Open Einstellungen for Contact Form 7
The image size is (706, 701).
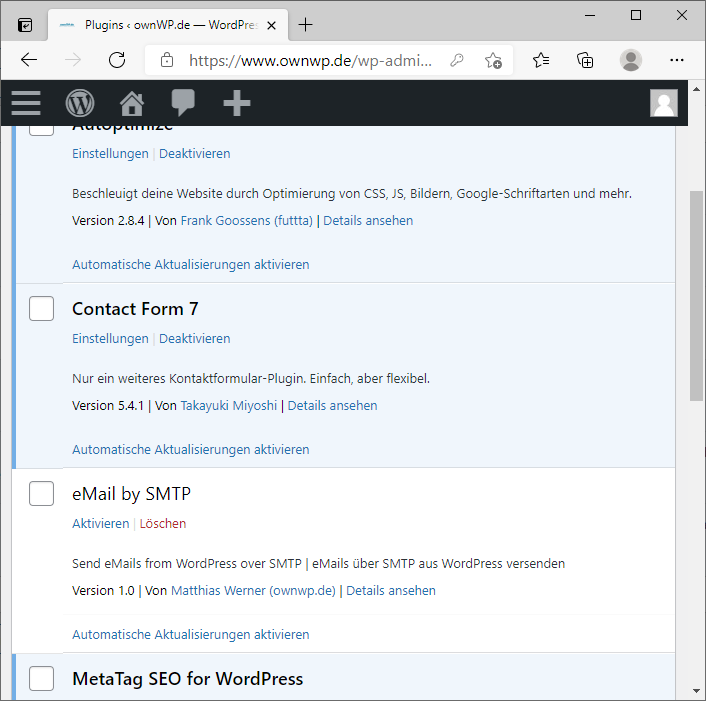pyautogui.click(x=110, y=339)
